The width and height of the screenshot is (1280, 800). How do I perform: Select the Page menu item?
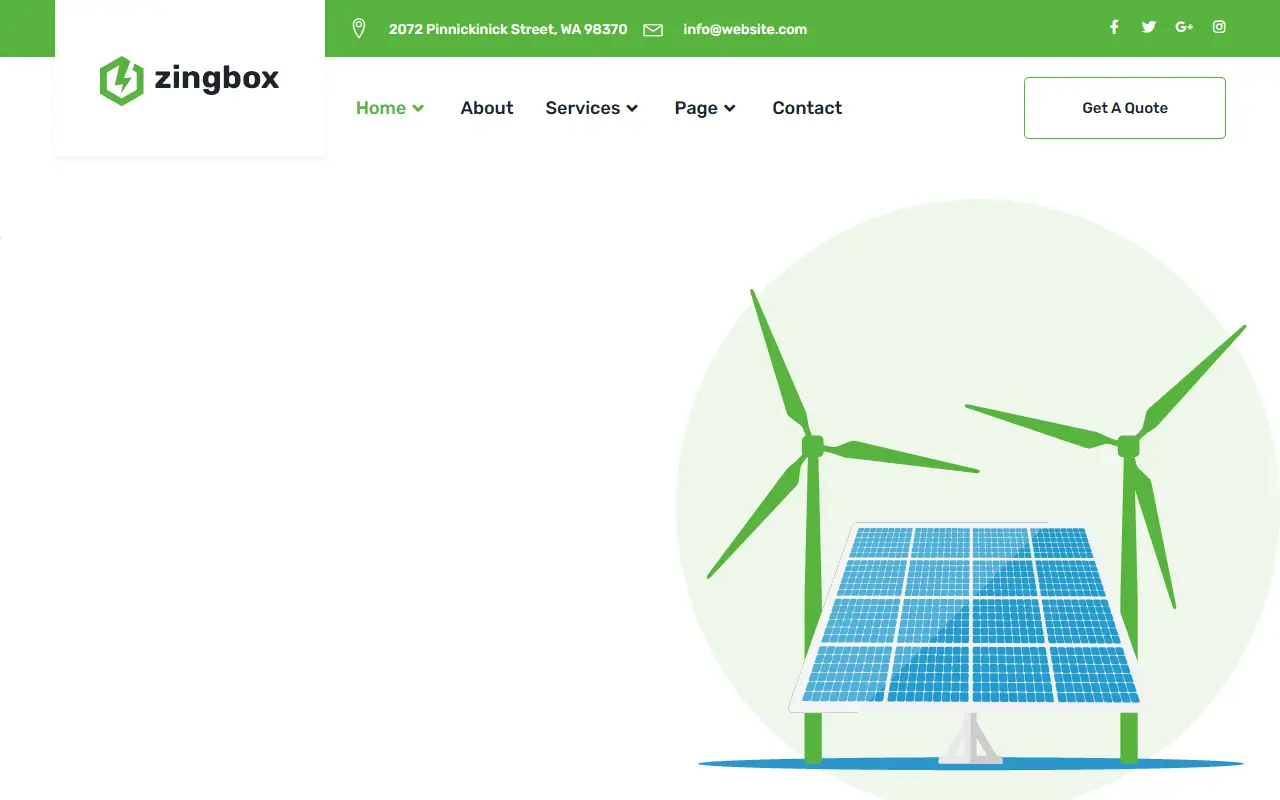click(x=696, y=108)
